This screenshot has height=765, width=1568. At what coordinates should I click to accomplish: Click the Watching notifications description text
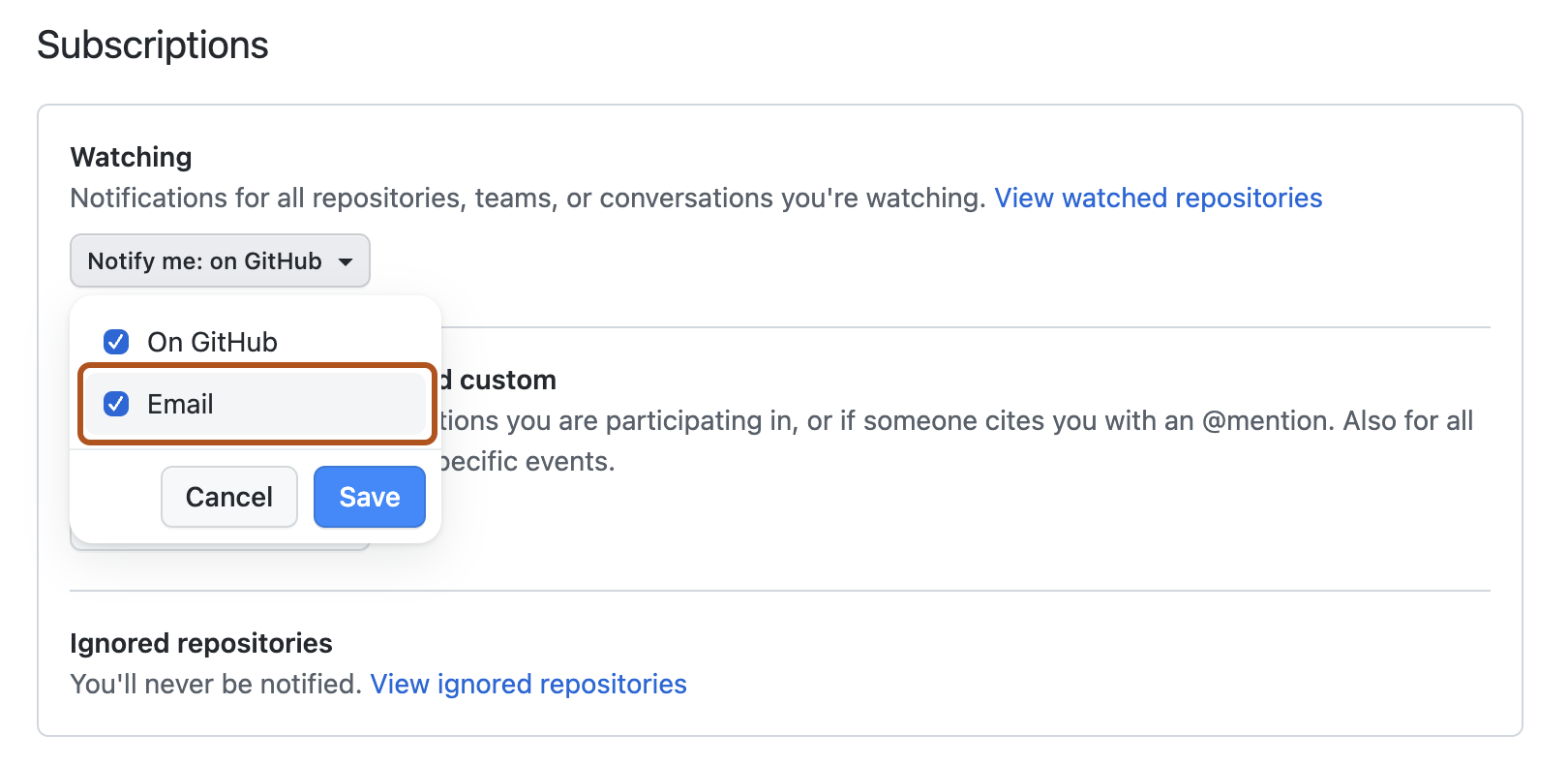click(528, 198)
